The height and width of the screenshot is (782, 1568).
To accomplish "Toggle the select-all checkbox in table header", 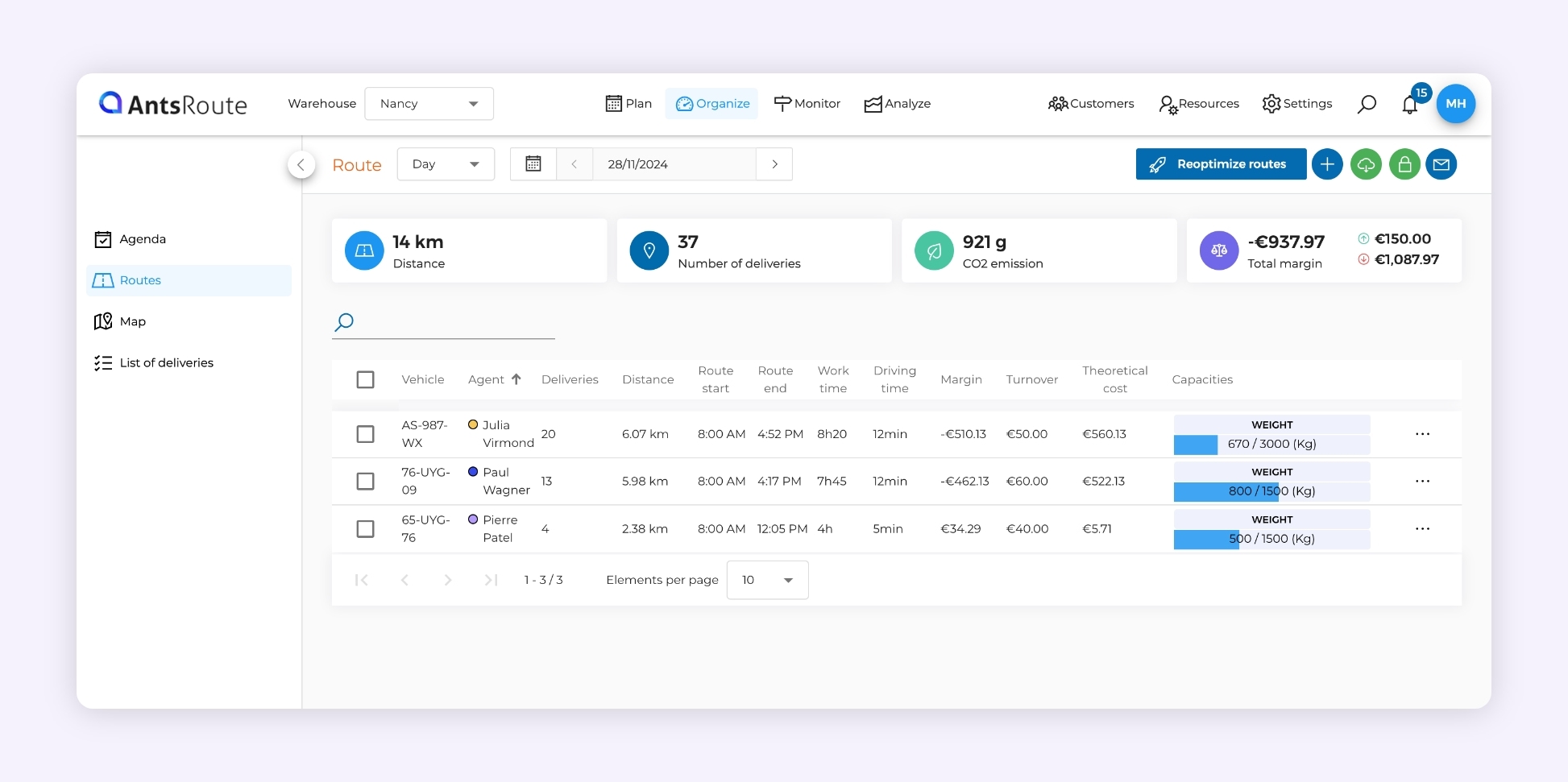I will pos(365,379).
